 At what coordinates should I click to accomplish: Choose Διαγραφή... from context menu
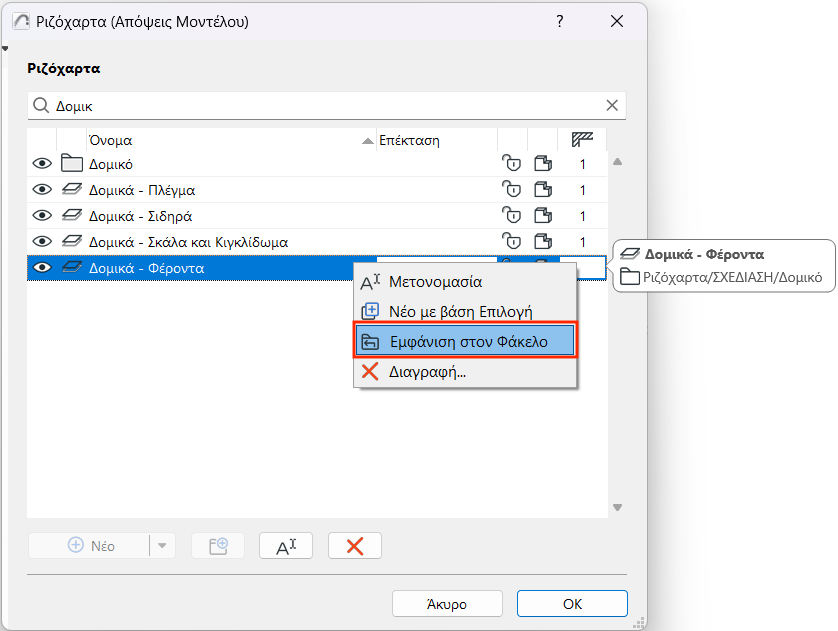click(x=465, y=371)
